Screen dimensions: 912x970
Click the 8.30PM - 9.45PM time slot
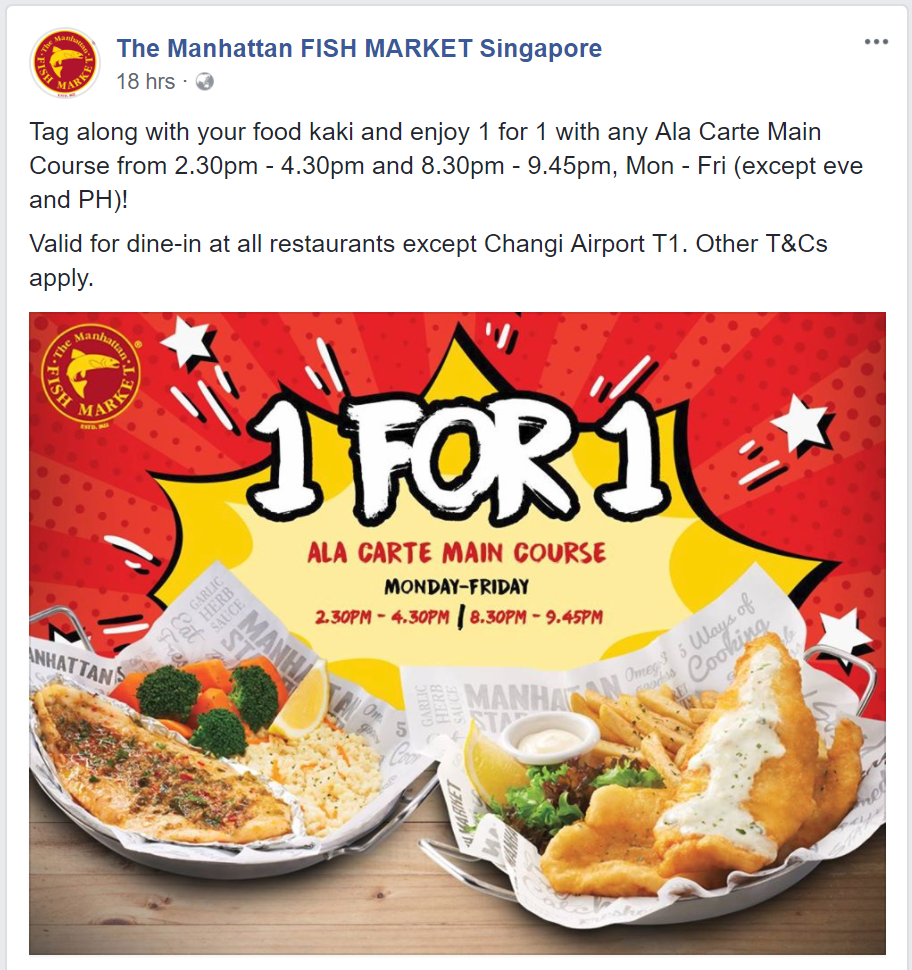[536, 617]
